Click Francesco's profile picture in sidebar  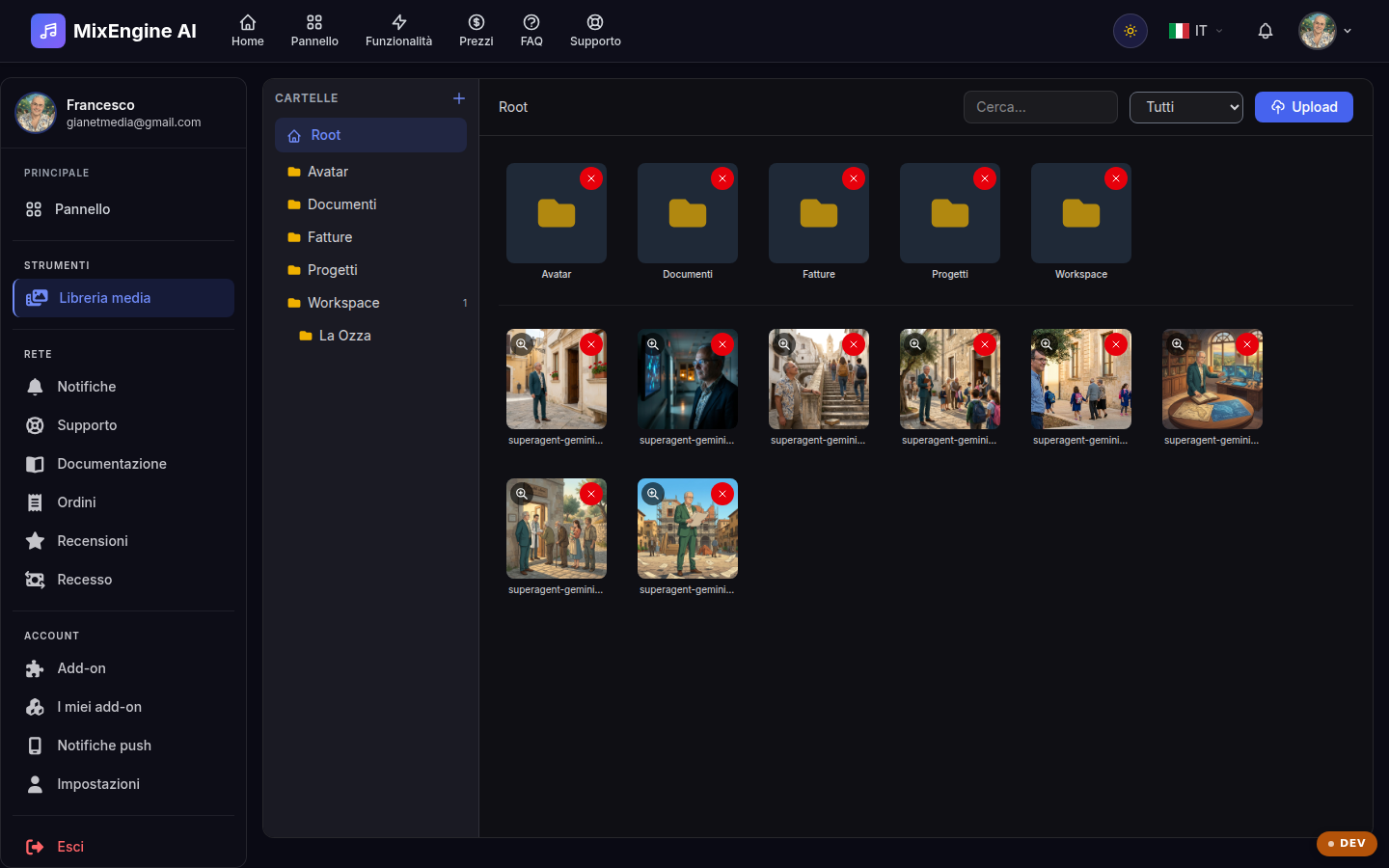(36, 113)
